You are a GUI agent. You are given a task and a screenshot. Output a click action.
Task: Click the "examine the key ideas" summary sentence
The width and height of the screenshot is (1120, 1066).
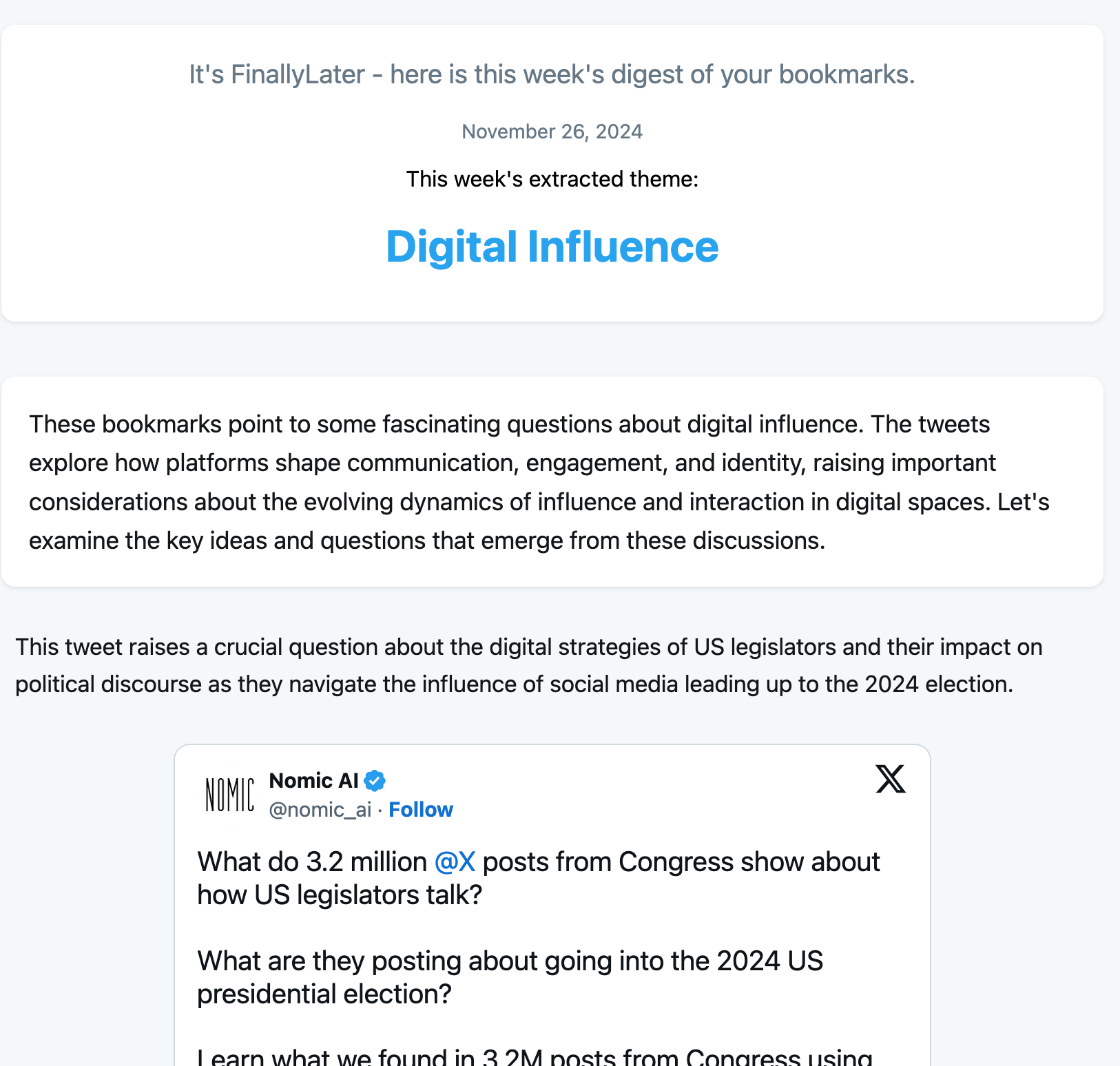pos(427,541)
